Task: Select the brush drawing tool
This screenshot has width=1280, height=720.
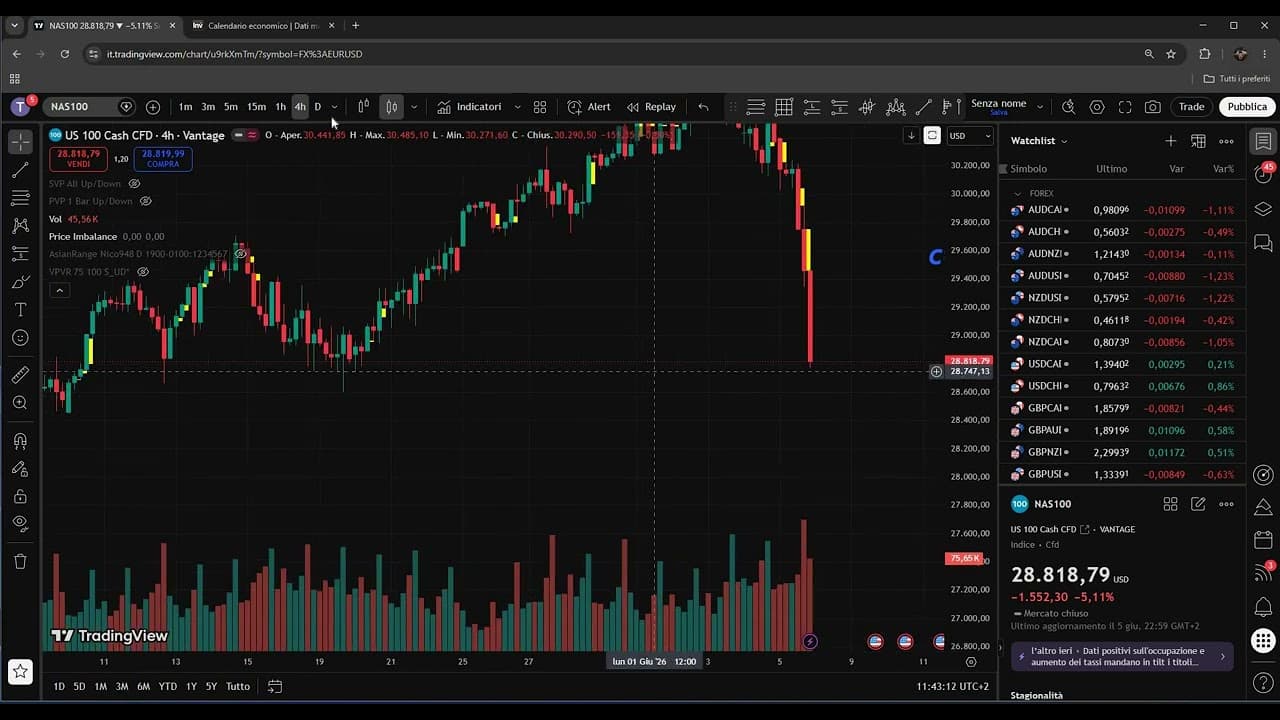Action: point(20,282)
